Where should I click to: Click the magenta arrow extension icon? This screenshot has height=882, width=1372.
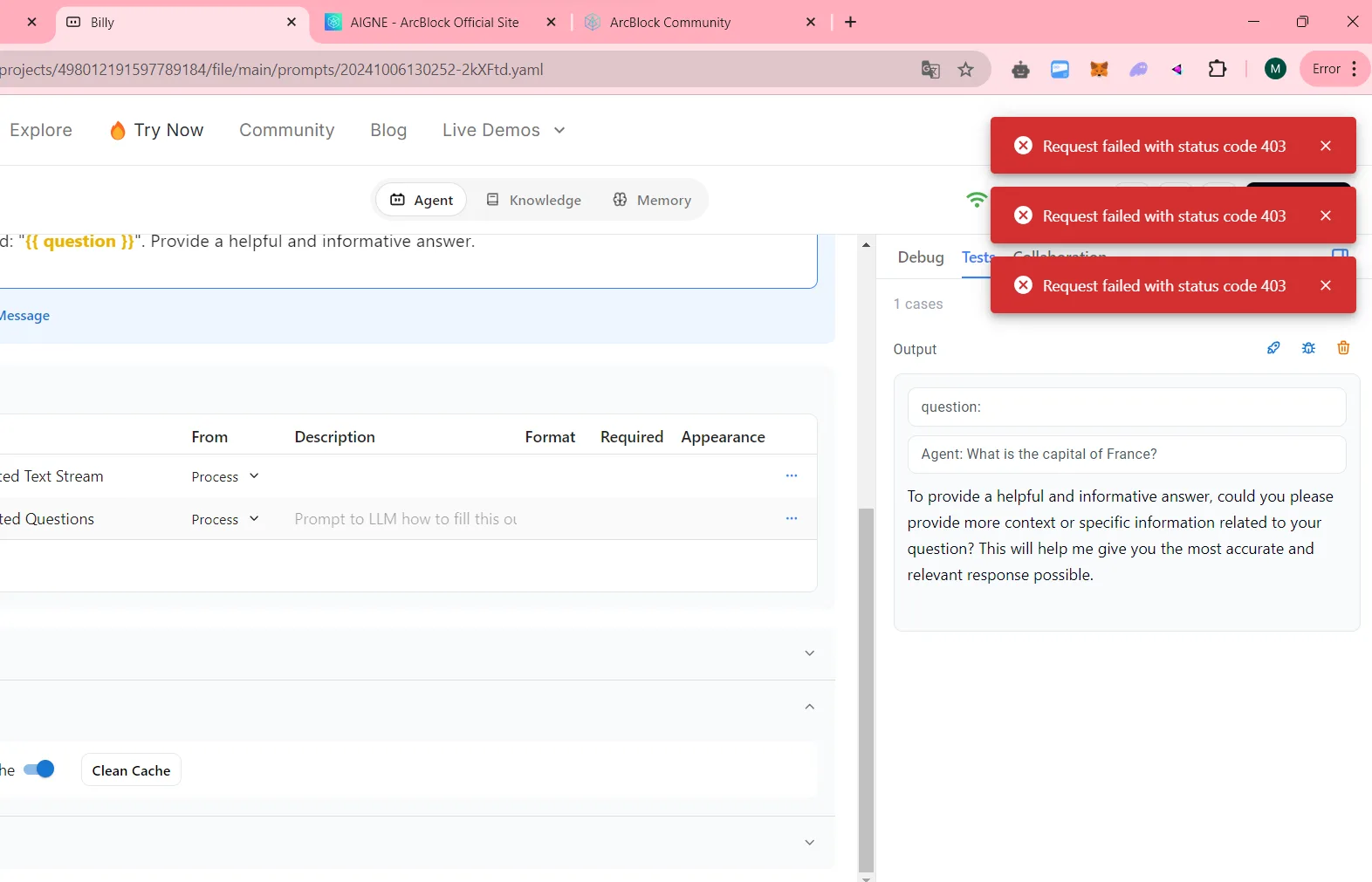click(x=1177, y=69)
